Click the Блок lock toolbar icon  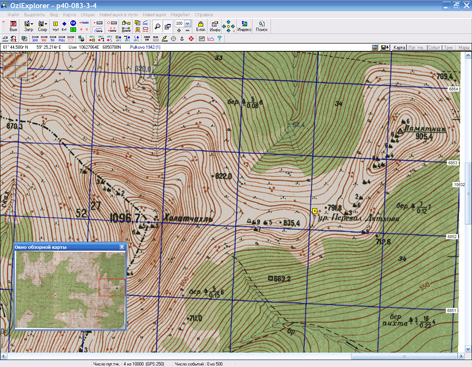pos(200,26)
